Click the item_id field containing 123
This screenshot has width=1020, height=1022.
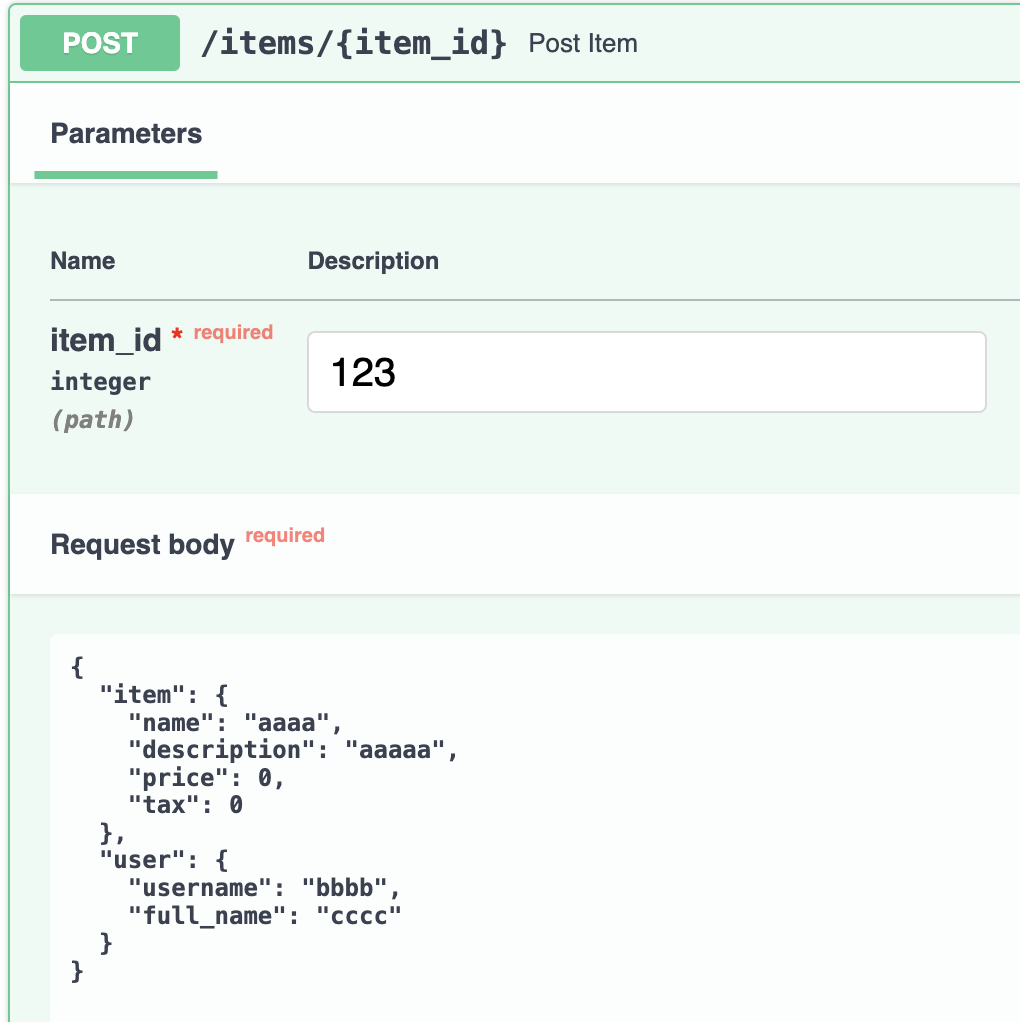point(646,372)
